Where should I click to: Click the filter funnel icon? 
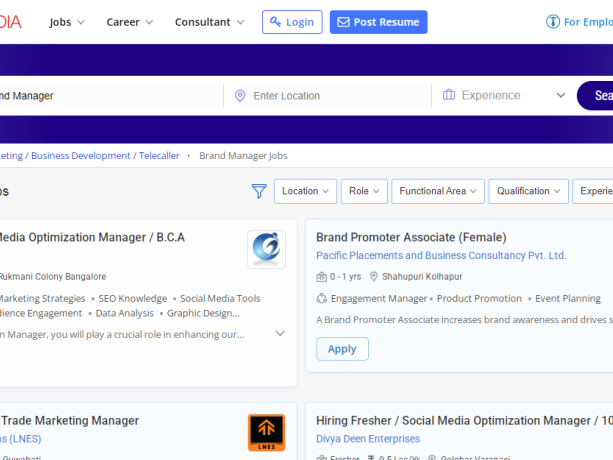click(x=259, y=191)
